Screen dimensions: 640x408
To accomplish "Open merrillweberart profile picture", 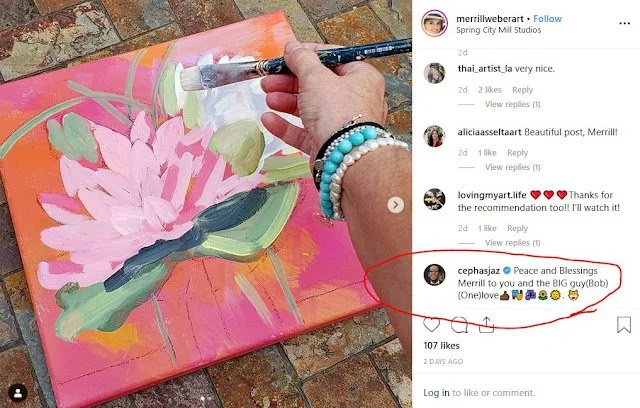I will click(434, 23).
